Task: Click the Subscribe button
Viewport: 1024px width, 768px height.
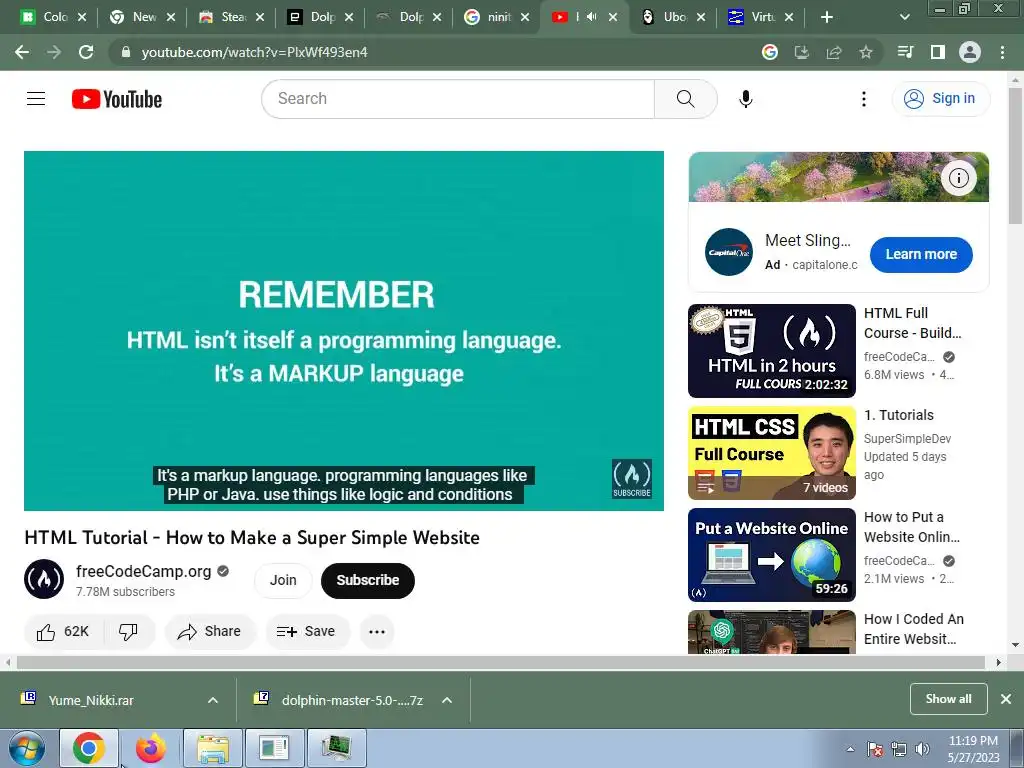Action: click(x=368, y=580)
